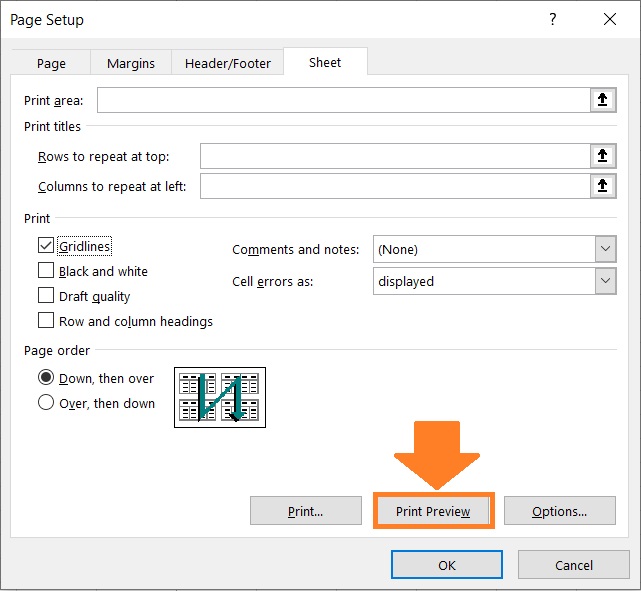Confirm settings with the OK button
Screen dimensions: 641x591
(447, 565)
